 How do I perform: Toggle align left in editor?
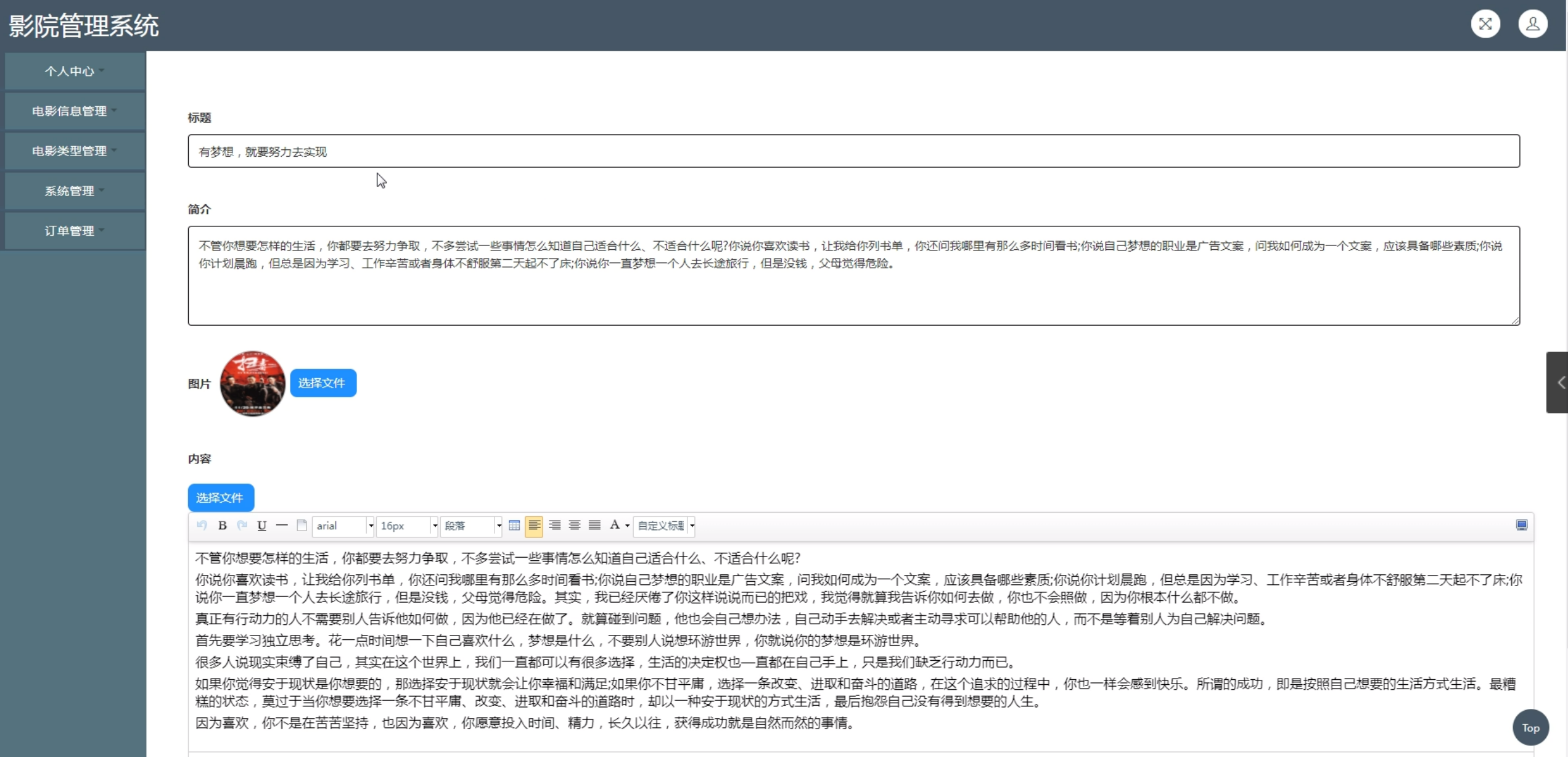[x=534, y=526]
